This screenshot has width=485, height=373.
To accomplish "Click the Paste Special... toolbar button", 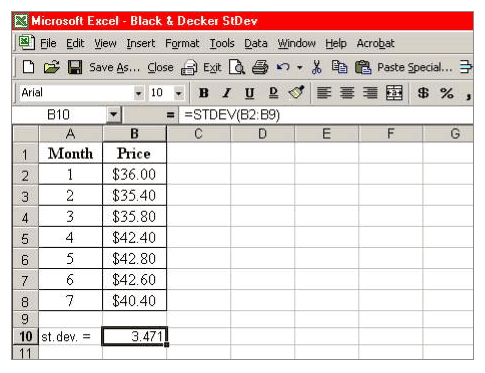I will pyautogui.click(x=415, y=67).
